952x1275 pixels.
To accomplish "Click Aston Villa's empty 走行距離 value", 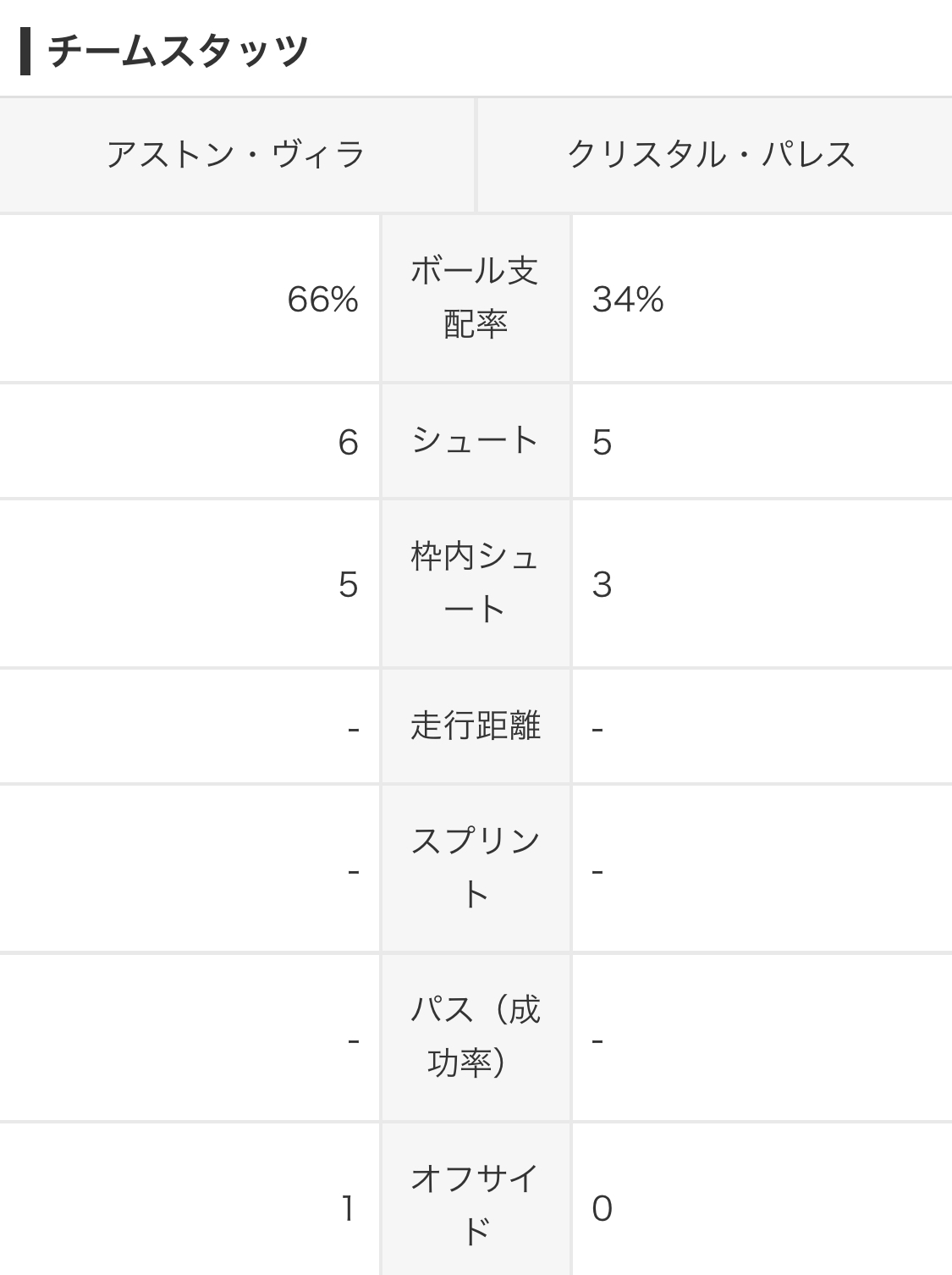I will [354, 728].
